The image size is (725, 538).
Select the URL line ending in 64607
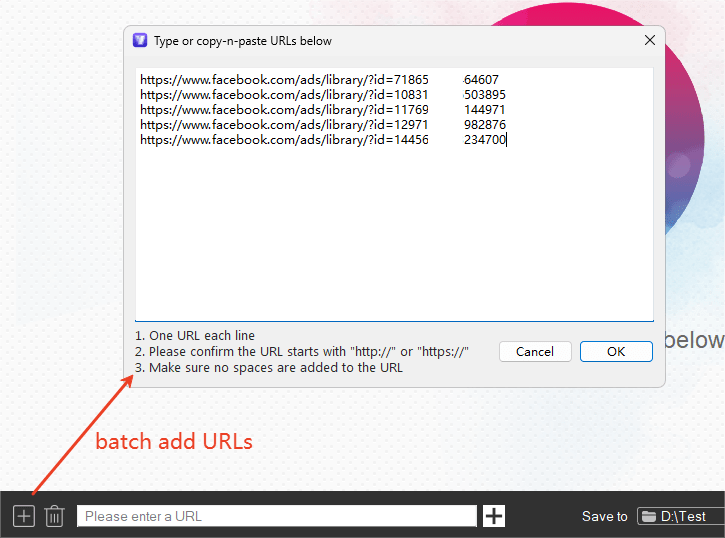click(x=319, y=80)
